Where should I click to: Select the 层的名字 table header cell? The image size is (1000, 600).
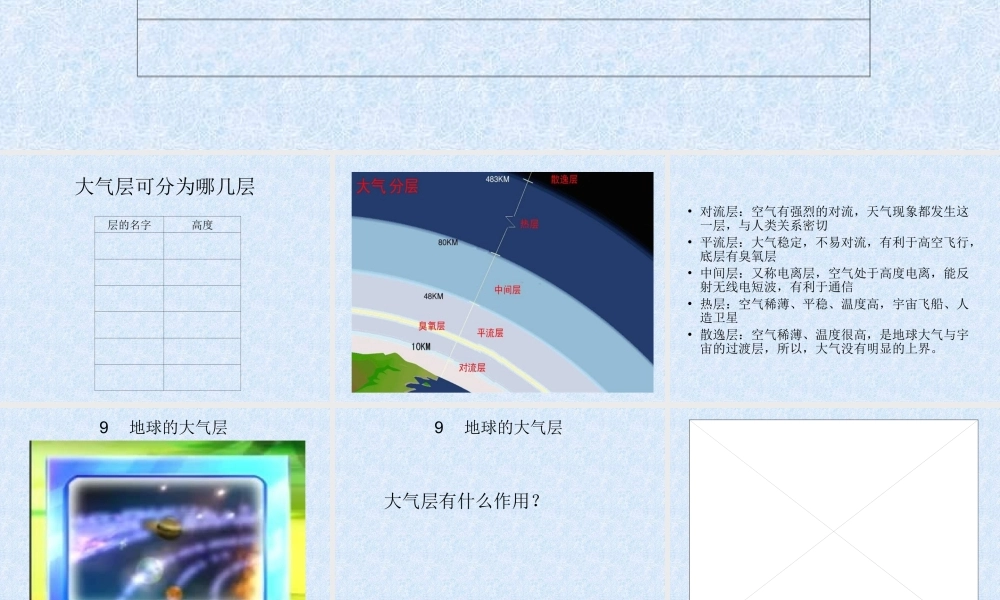coord(129,225)
